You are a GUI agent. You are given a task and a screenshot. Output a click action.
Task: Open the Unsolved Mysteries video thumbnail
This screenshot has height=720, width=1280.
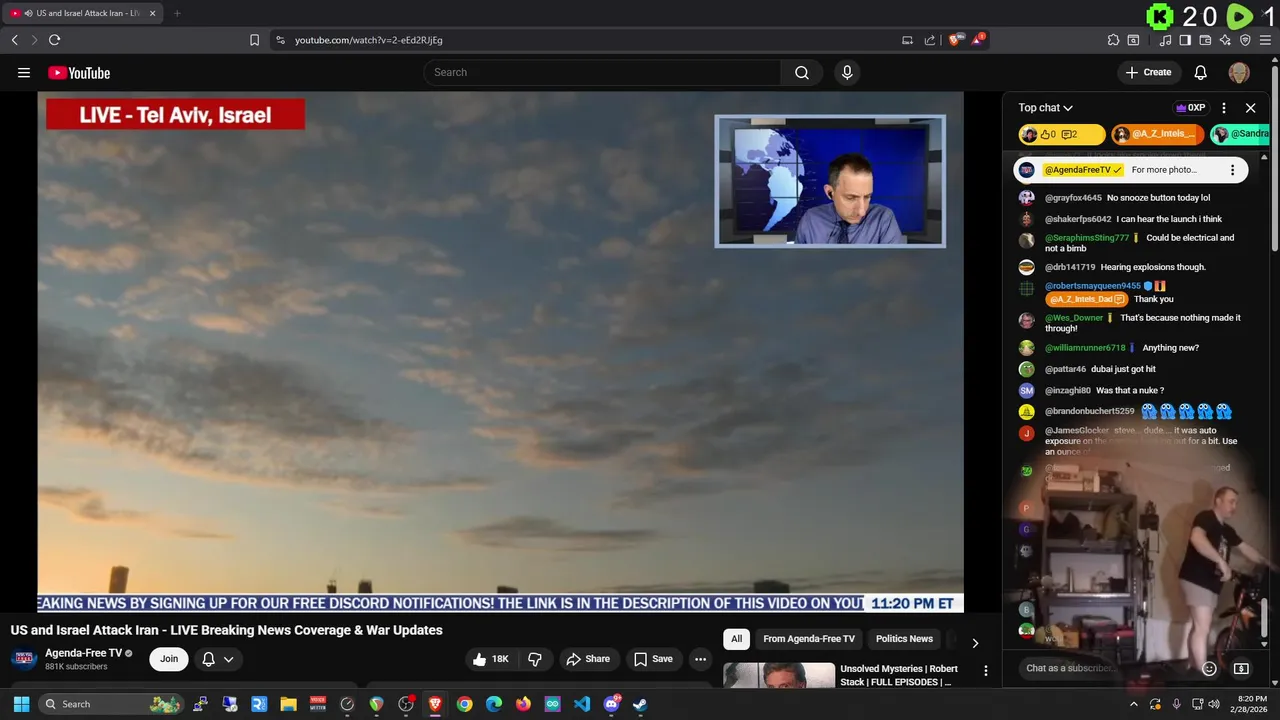(x=779, y=675)
